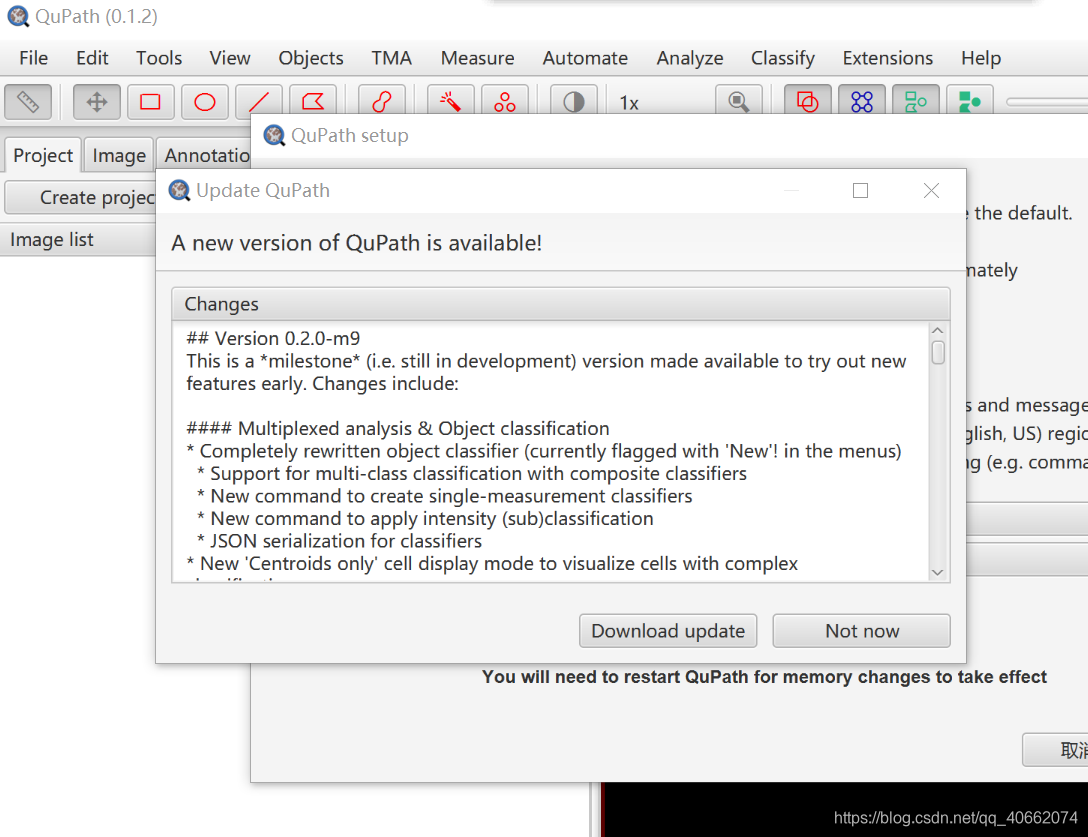Click scrollbar up arrow in Changes list

pyautogui.click(x=937, y=330)
